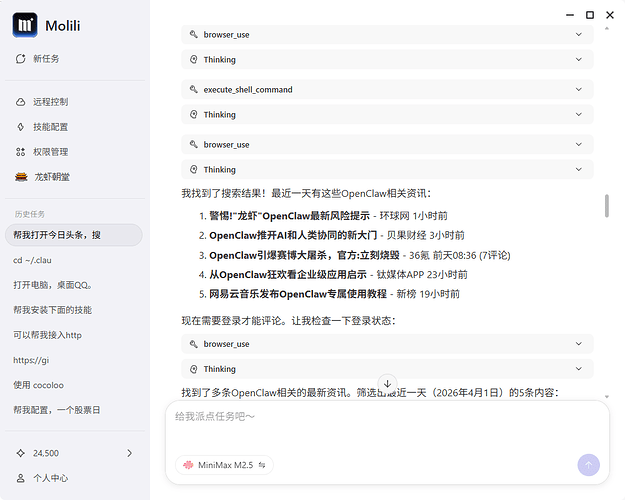This screenshot has width=625, height=500.
Task: Click the purple send arrow button
Action: click(x=588, y=465)
